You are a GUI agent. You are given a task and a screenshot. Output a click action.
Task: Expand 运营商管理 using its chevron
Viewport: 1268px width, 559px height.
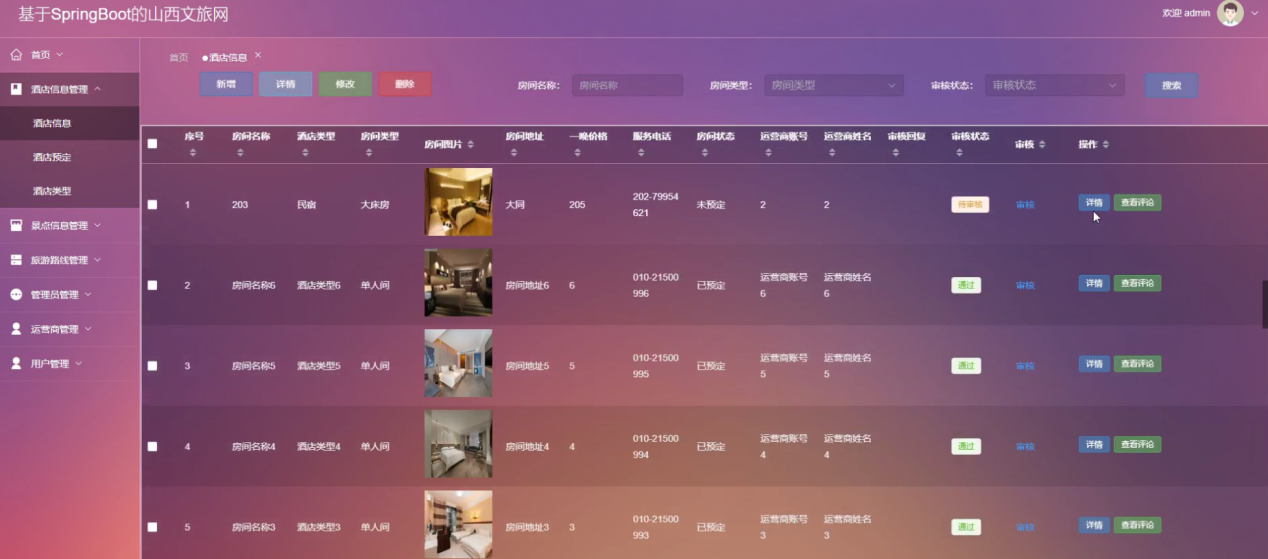88,328
